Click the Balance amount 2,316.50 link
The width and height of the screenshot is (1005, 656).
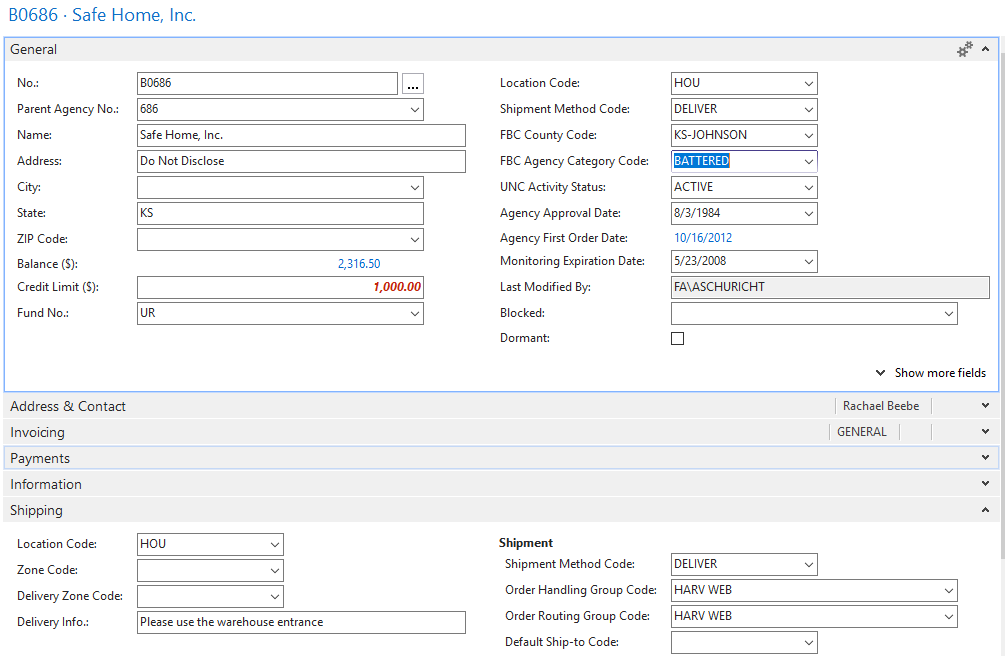(x=359, y=264)
